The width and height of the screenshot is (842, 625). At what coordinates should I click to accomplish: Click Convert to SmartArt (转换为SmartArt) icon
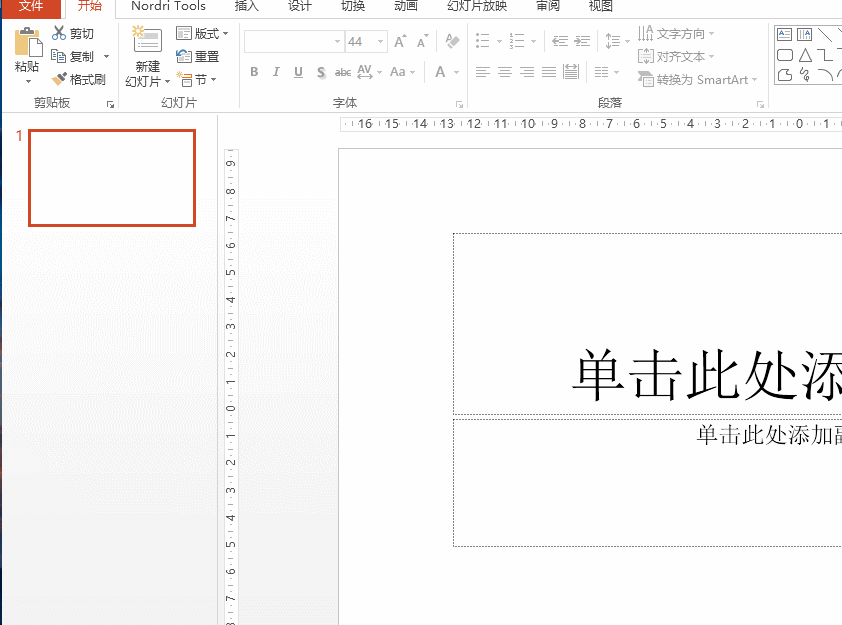[697, 79]
